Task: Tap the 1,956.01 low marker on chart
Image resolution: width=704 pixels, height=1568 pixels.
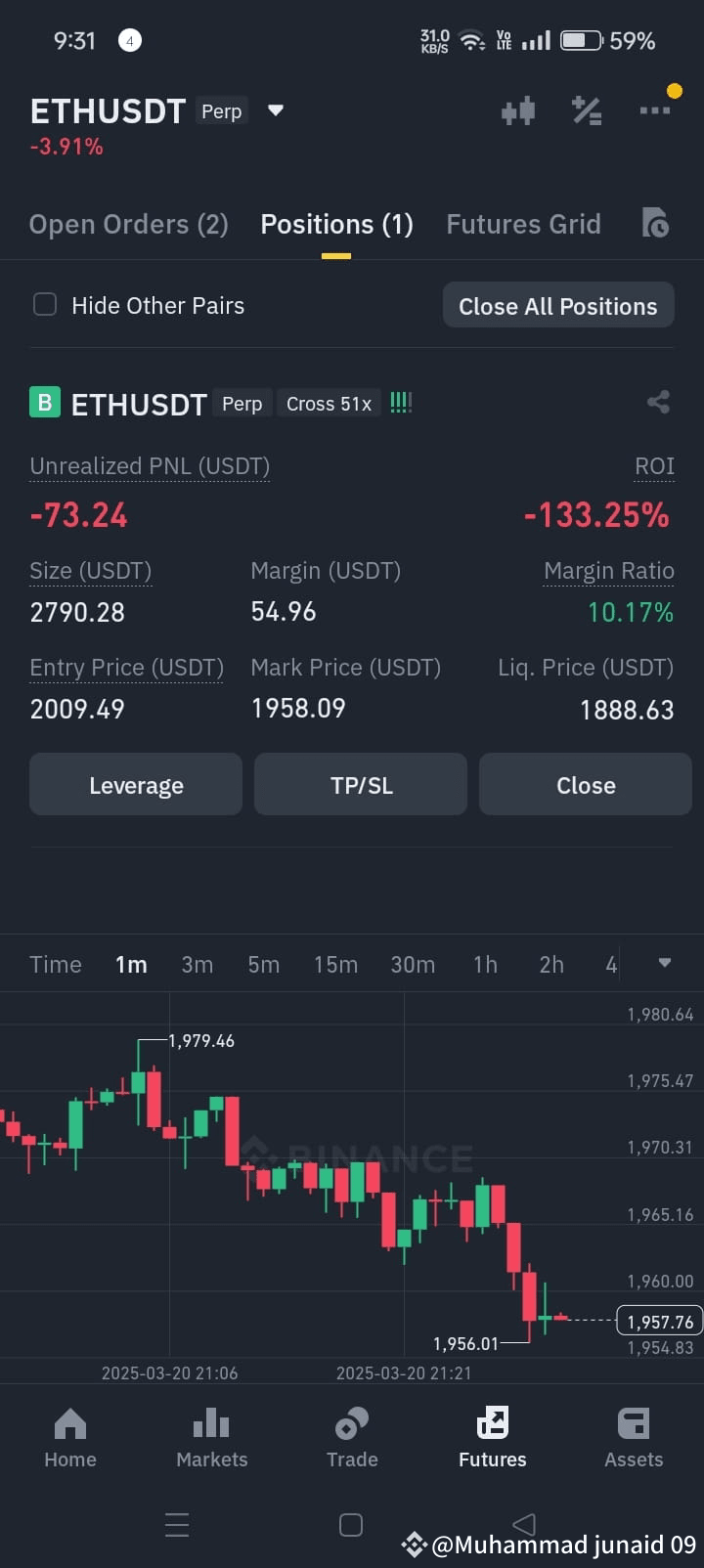Action: coord(465,1344)
